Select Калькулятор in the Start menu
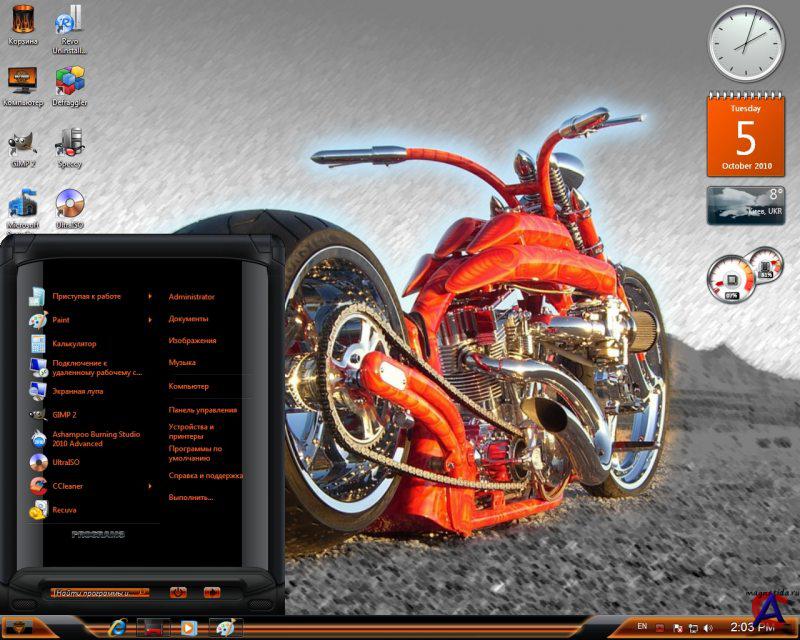This screenshot has height=640, width=800. (74, 344)
